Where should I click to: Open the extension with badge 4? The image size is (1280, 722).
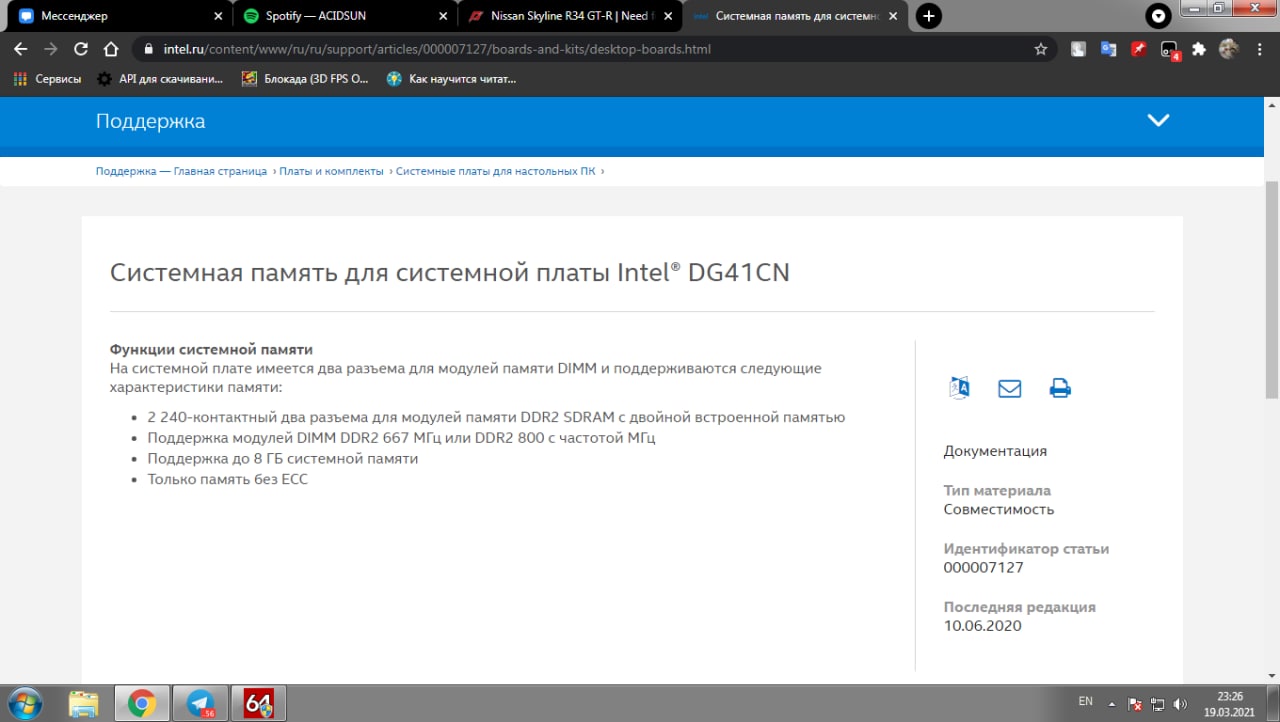click(1169, 50)
